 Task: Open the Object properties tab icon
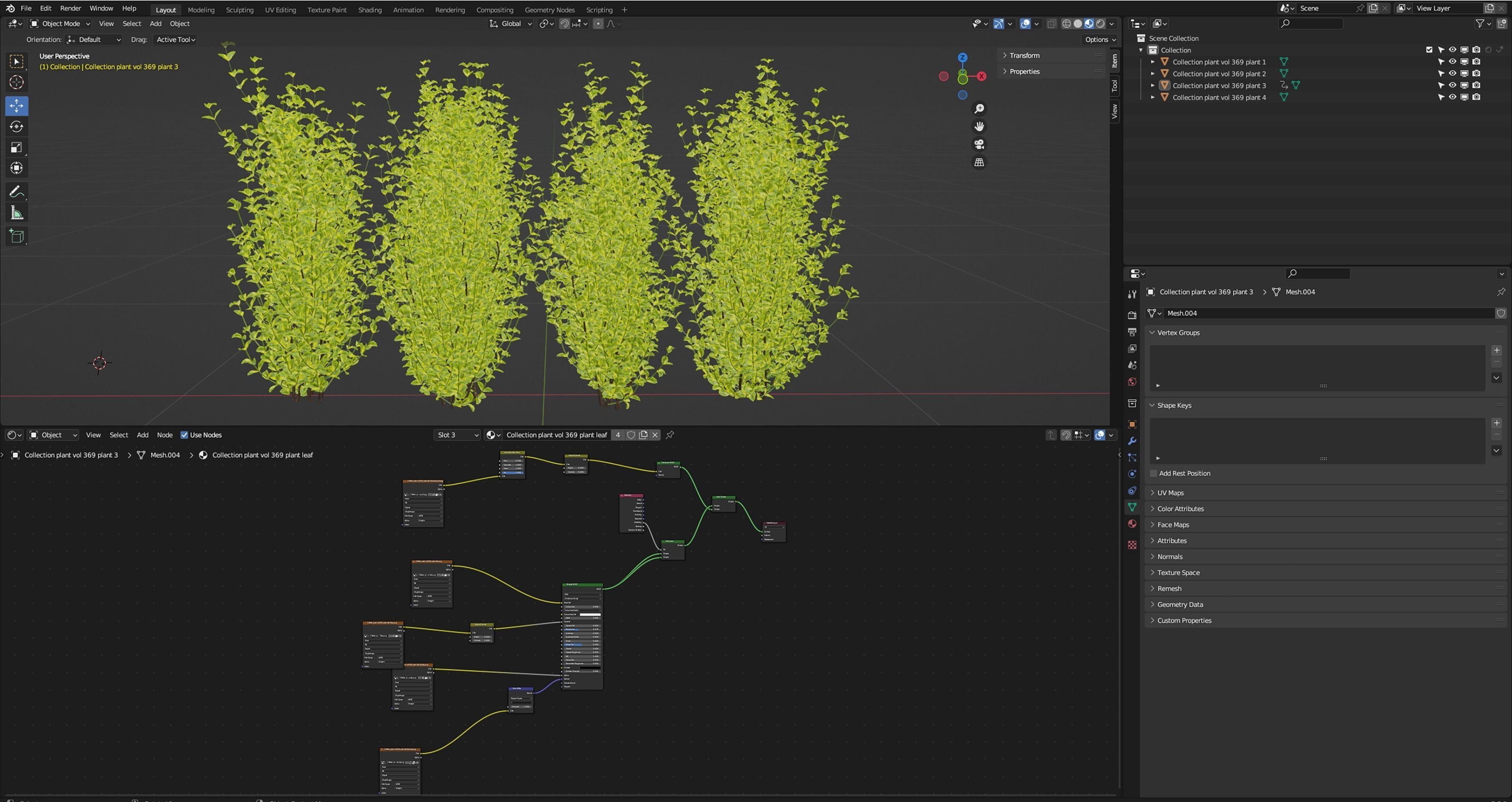pyautogui.click(x=1132, y=424)
